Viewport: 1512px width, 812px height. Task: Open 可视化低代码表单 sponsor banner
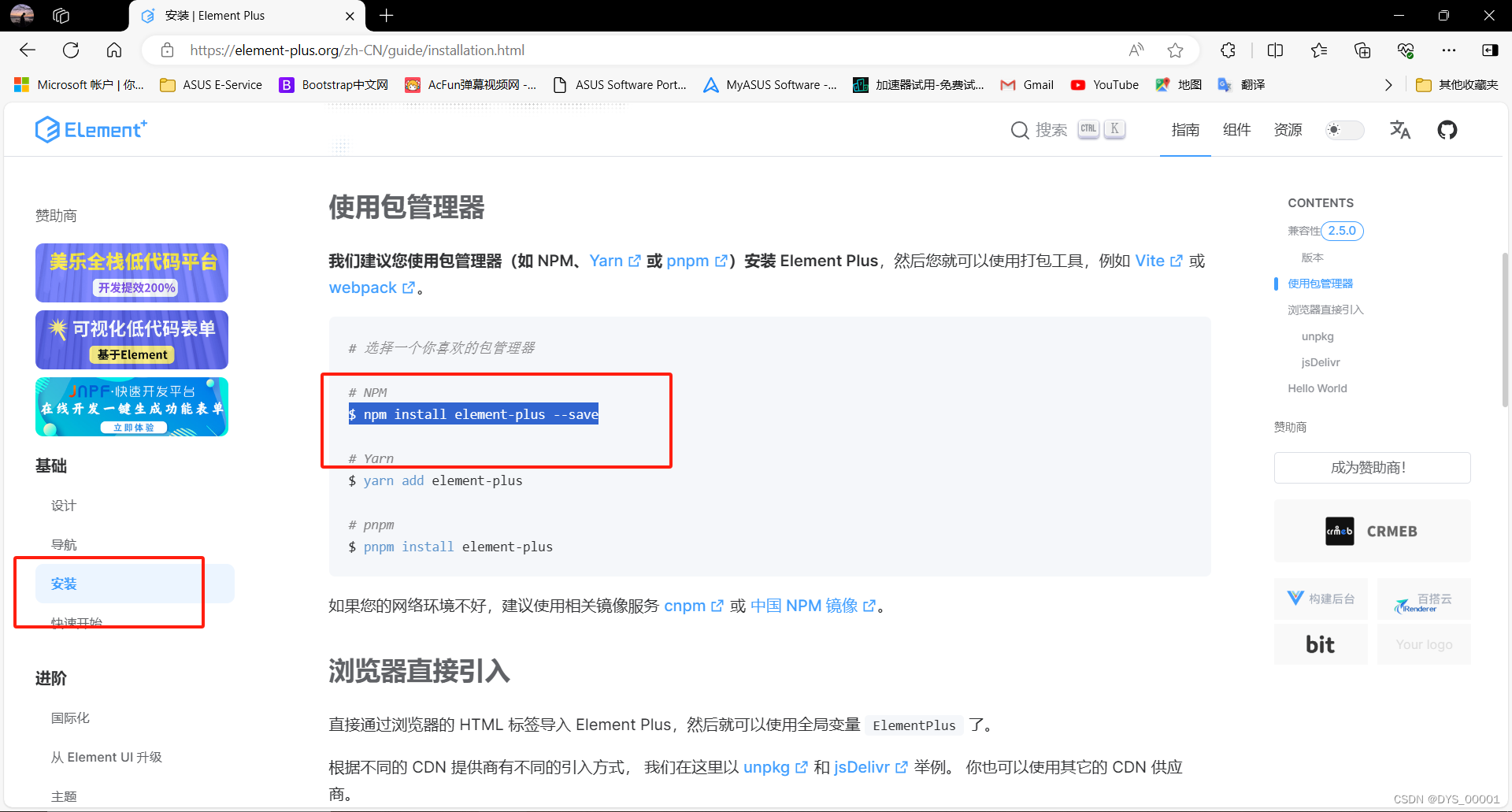132,339
